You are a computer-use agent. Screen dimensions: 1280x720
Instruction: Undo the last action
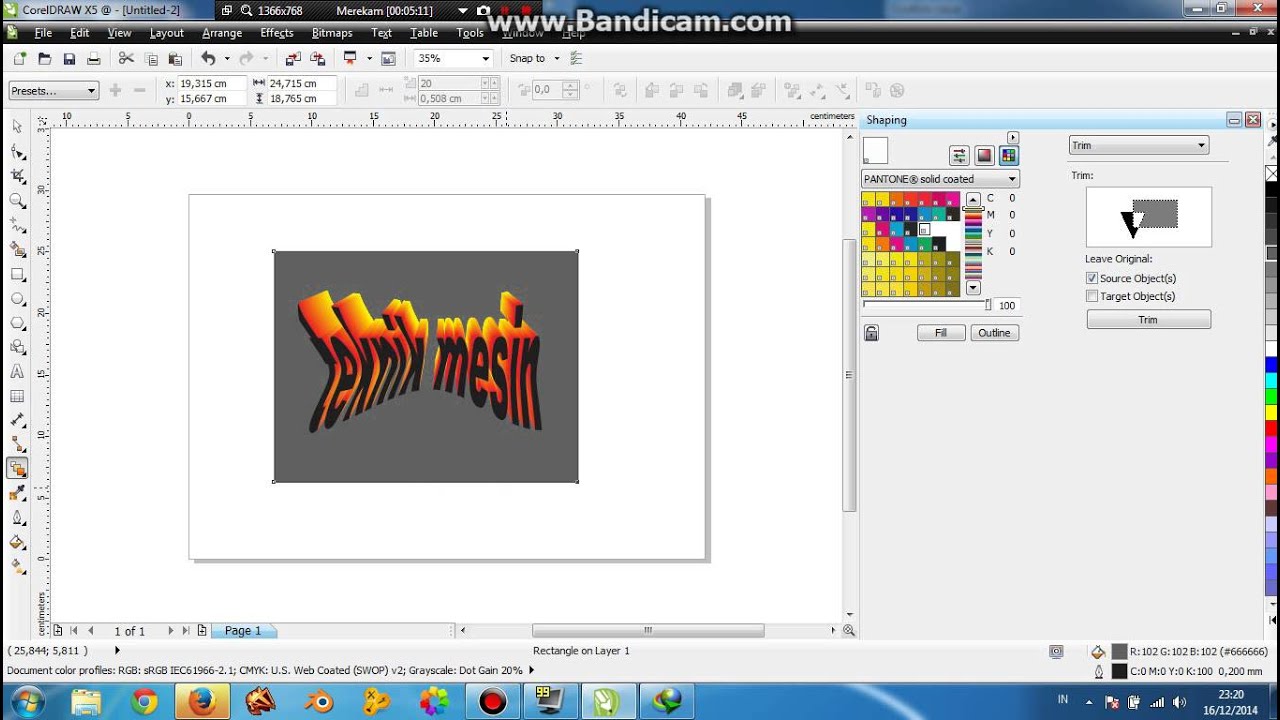208,59
